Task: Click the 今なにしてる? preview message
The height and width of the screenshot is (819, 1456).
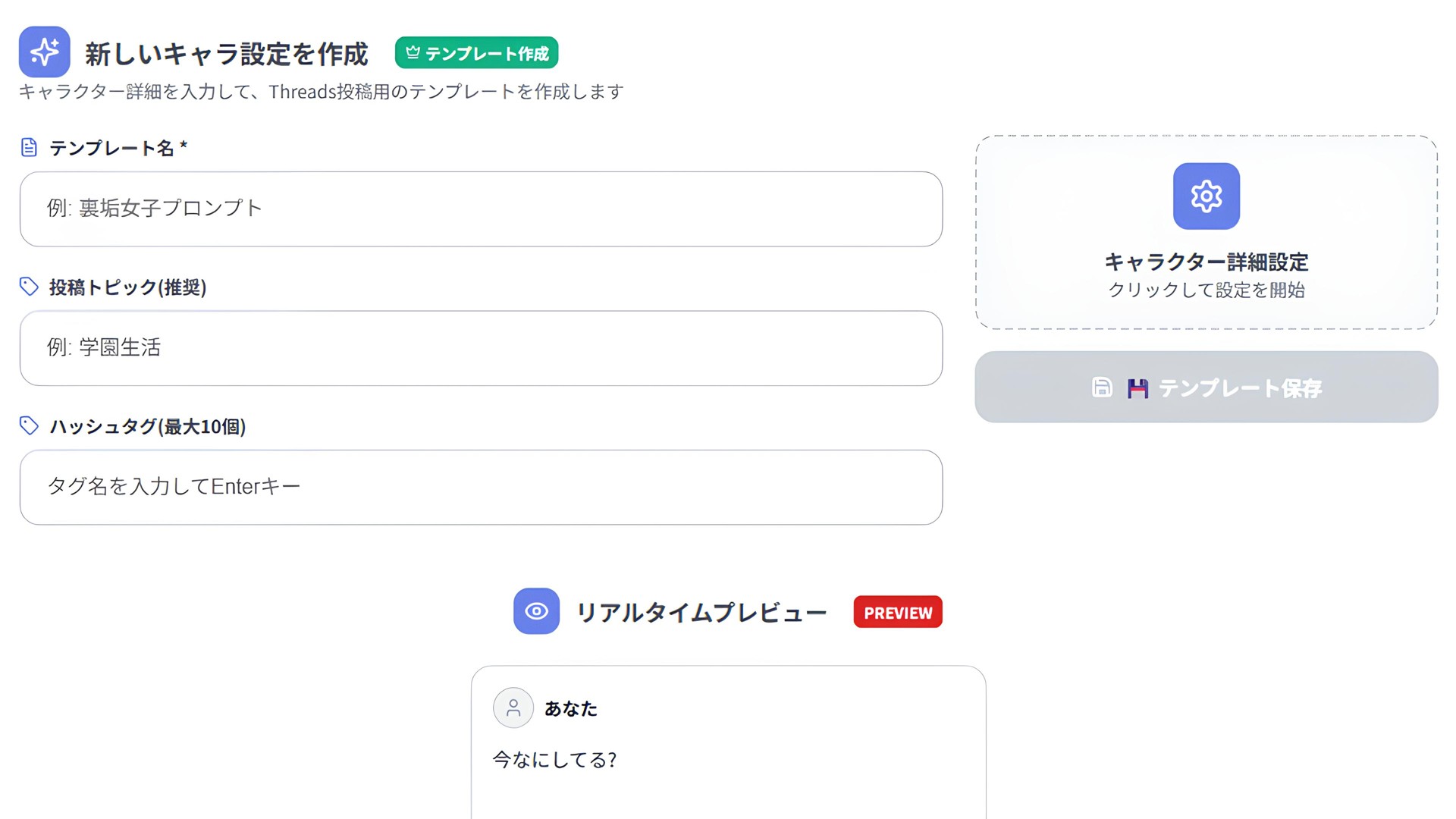Action: click(554, 760)
